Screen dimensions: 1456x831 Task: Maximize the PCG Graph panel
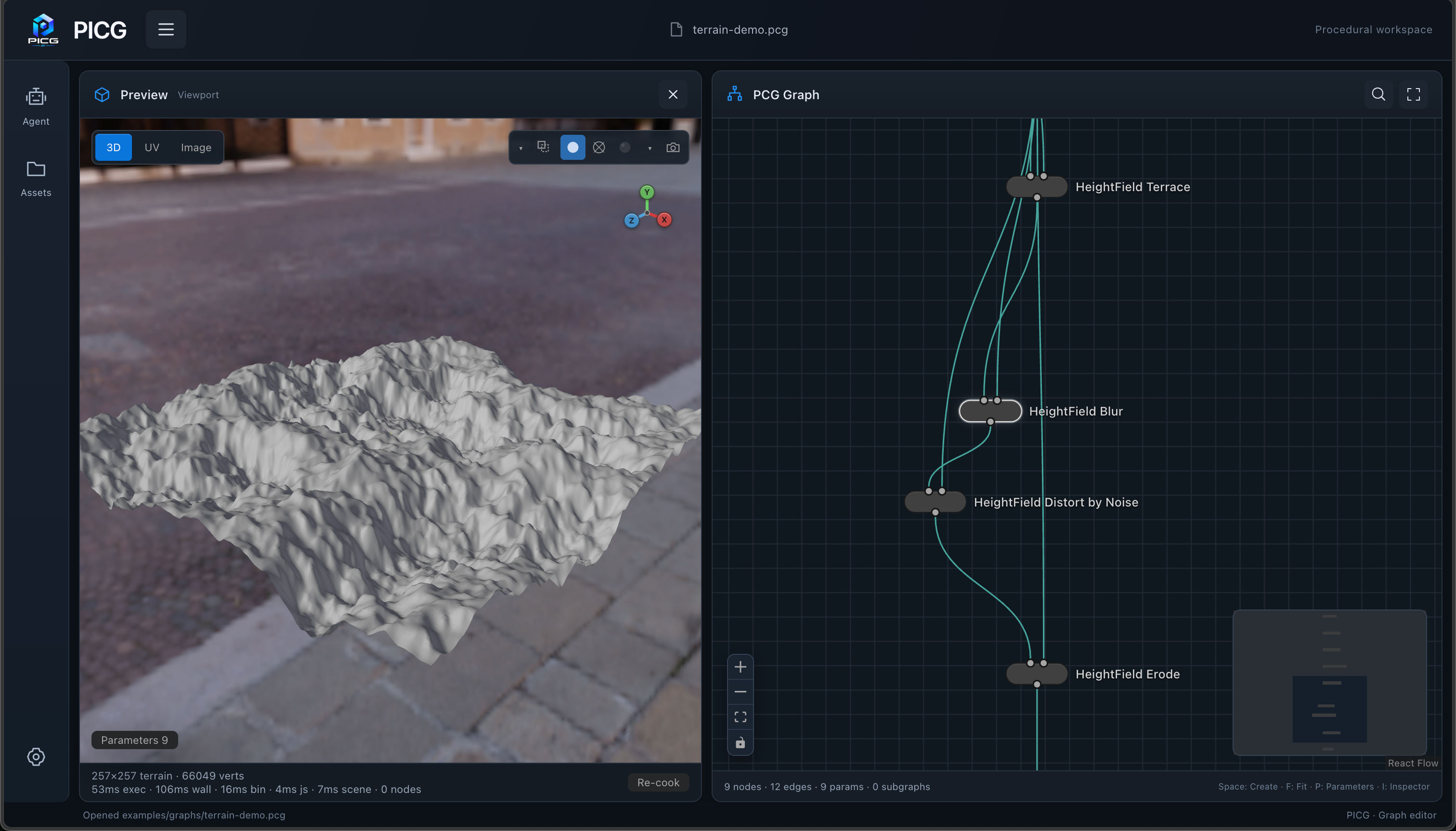click(x=1414, y=95)
